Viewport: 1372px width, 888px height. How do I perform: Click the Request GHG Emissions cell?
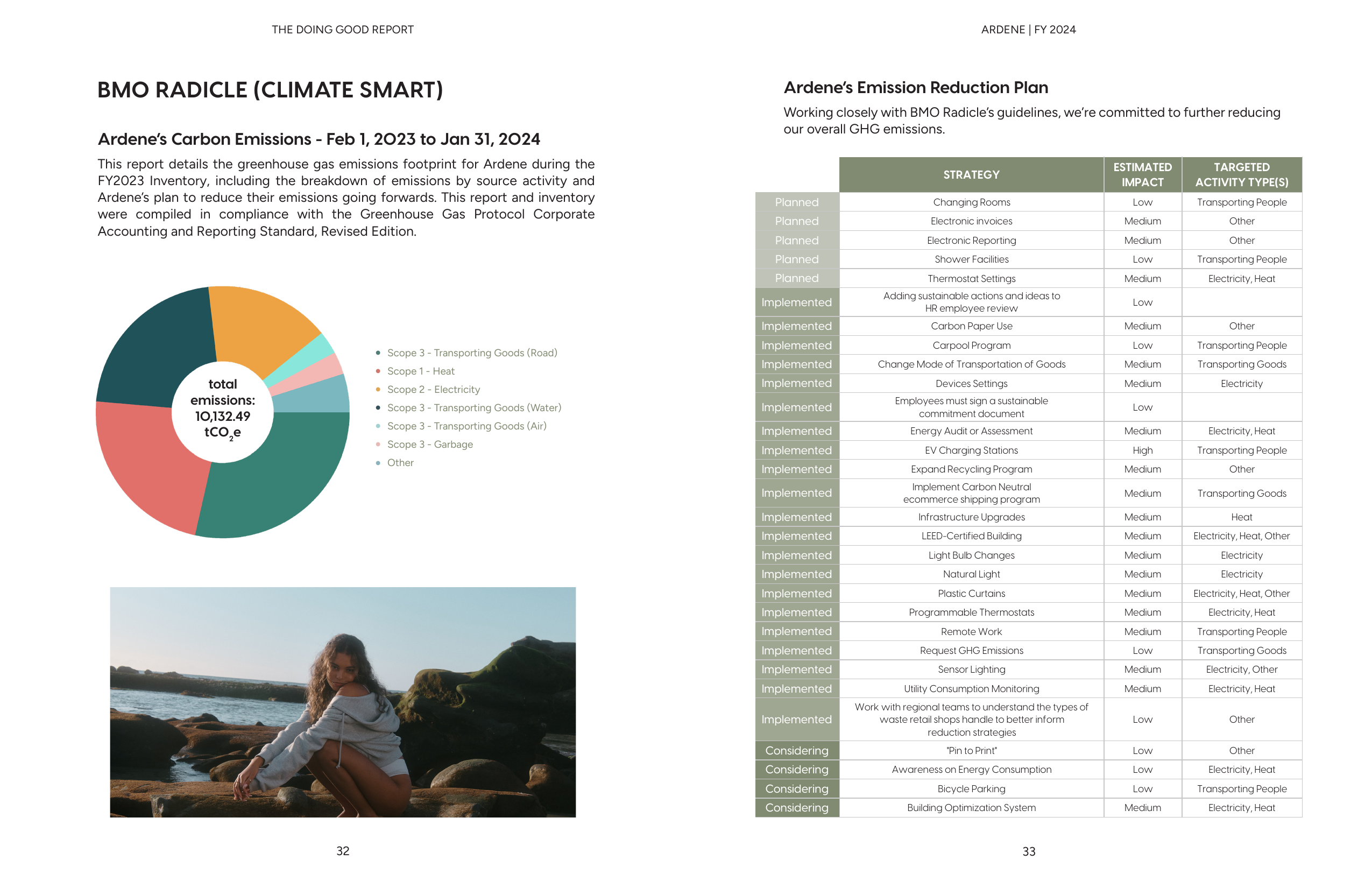[x=971, y=651]
